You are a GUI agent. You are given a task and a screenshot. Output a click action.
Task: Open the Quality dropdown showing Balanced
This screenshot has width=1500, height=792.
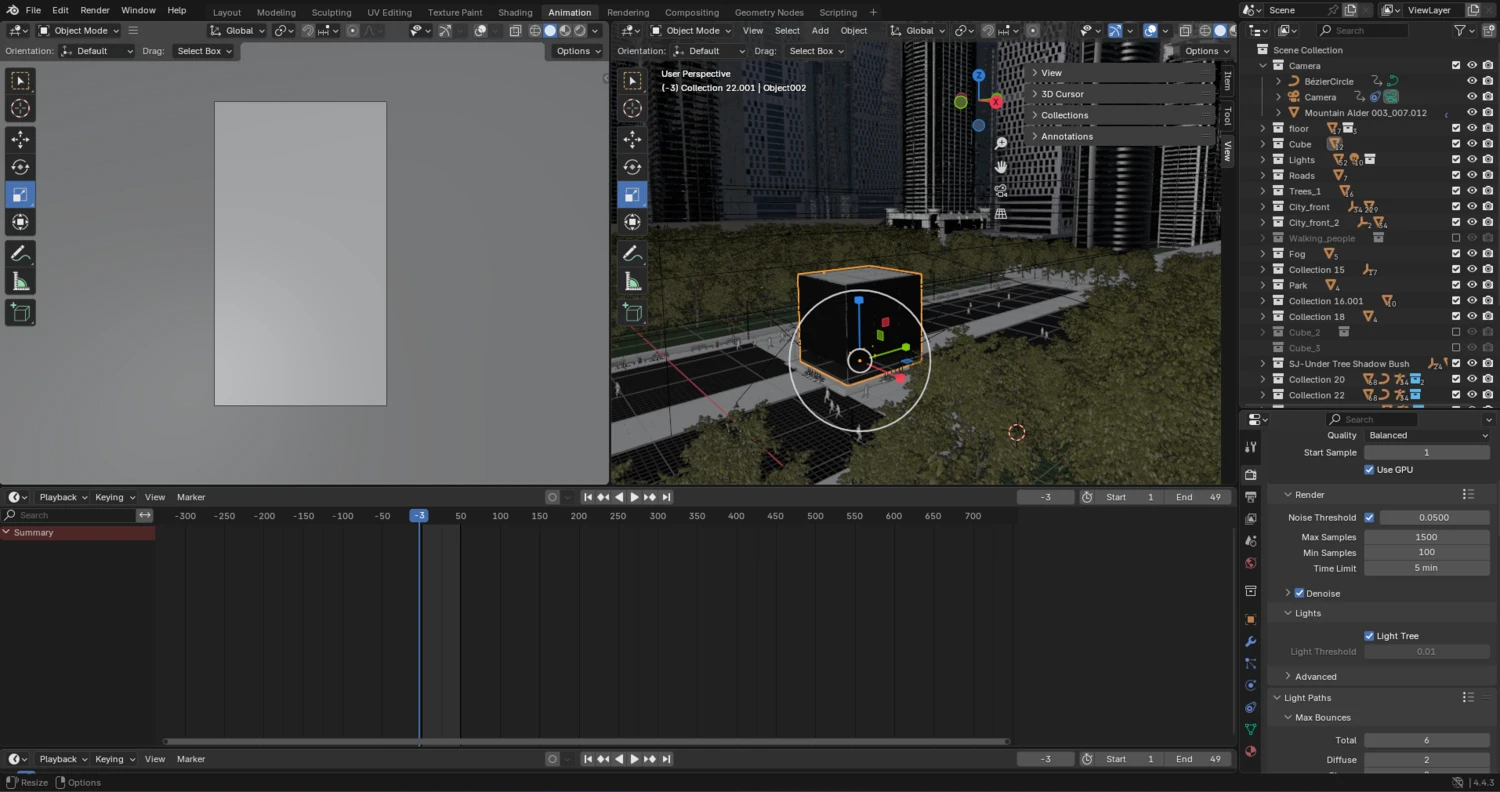[x=1427, y=435]
